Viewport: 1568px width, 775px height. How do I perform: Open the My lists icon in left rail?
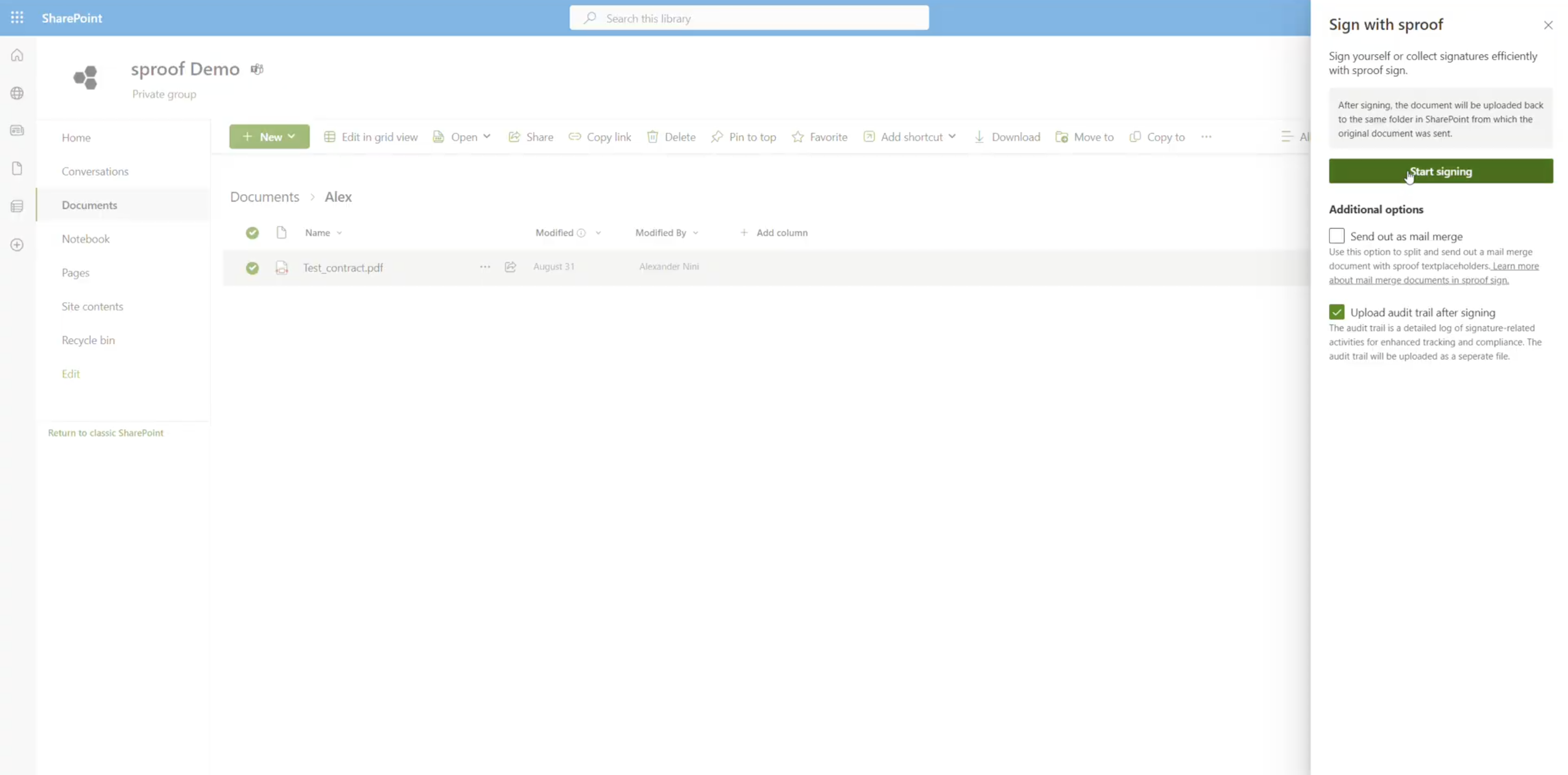pos(17,206)
